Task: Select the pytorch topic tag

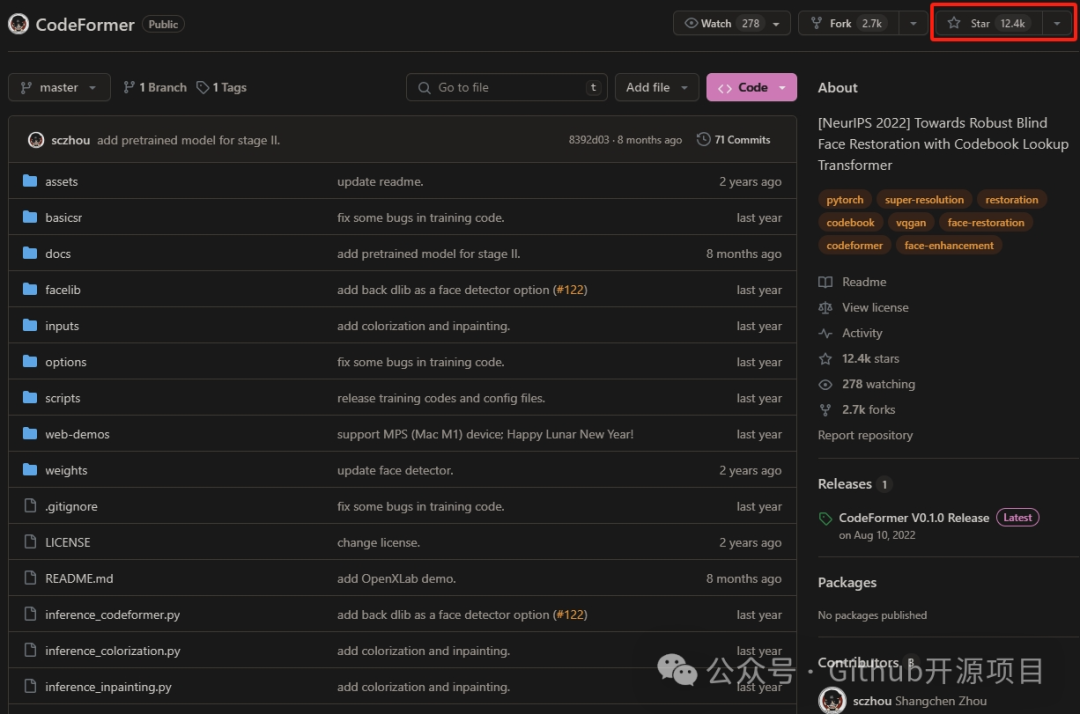Action: (844, 200)
